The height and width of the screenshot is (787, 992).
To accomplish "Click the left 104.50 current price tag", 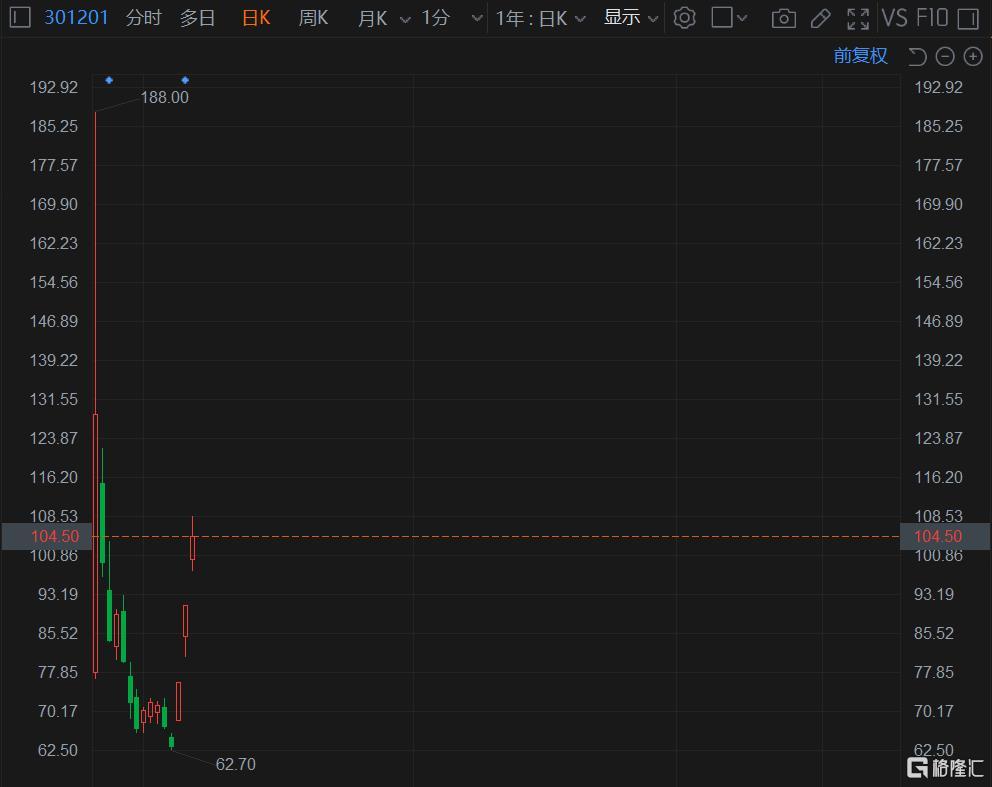I will pos(48,536).
